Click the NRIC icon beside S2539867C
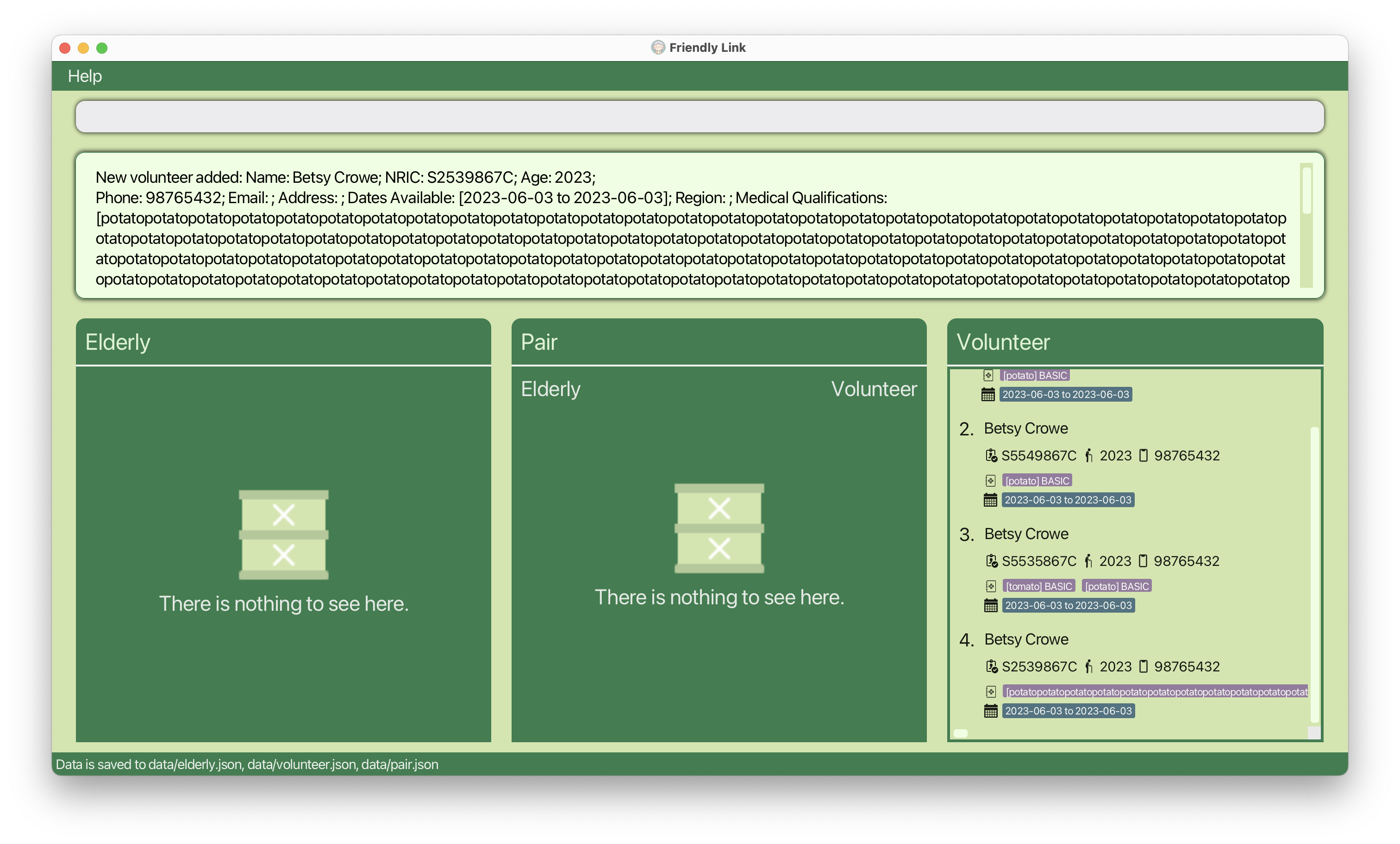The height and width of the screenshot is (844, 1400). pyautogui.click(x=992, y=667)
